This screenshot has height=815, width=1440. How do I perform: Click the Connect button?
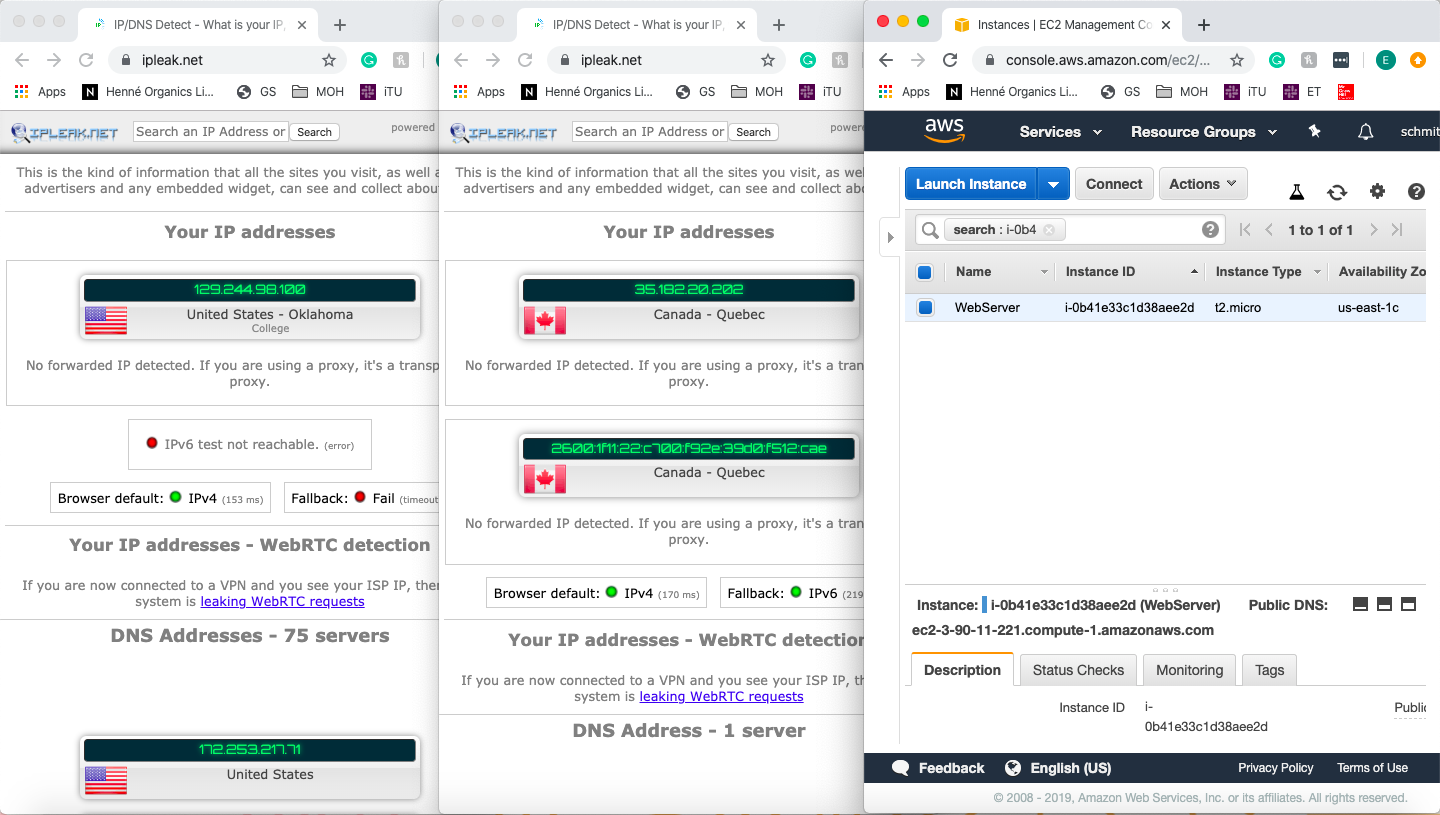coord(1114,184)
